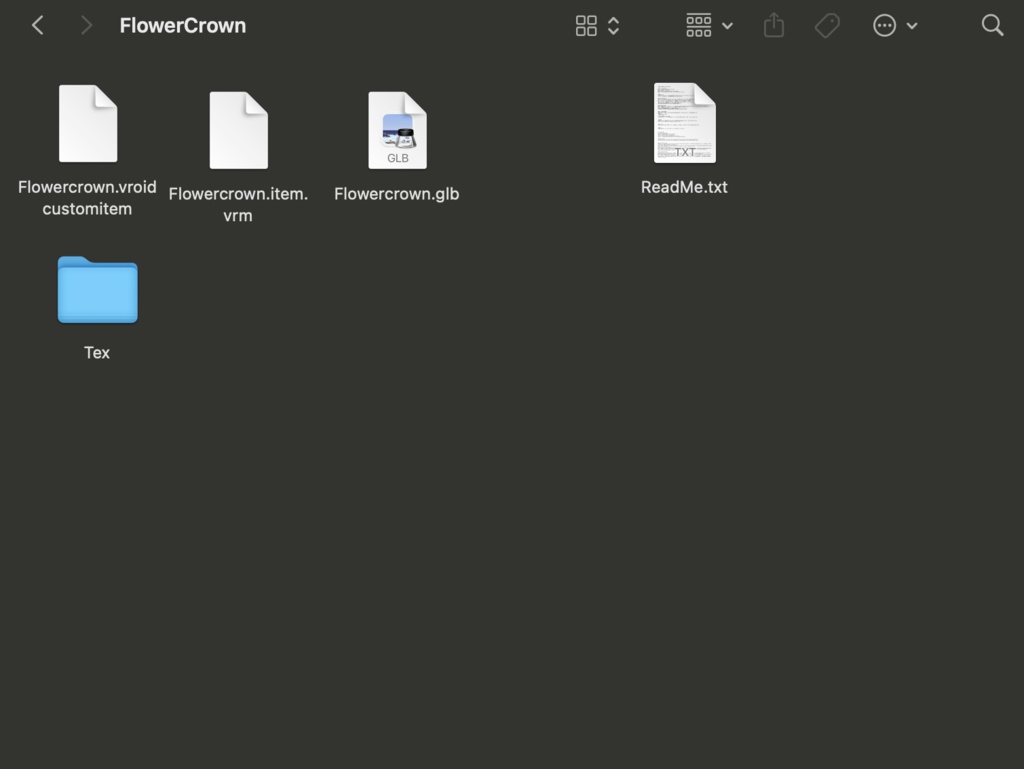Select the Tex folder icon
This screenshot has width=1024, height=769.
click(x=97, y=289)
